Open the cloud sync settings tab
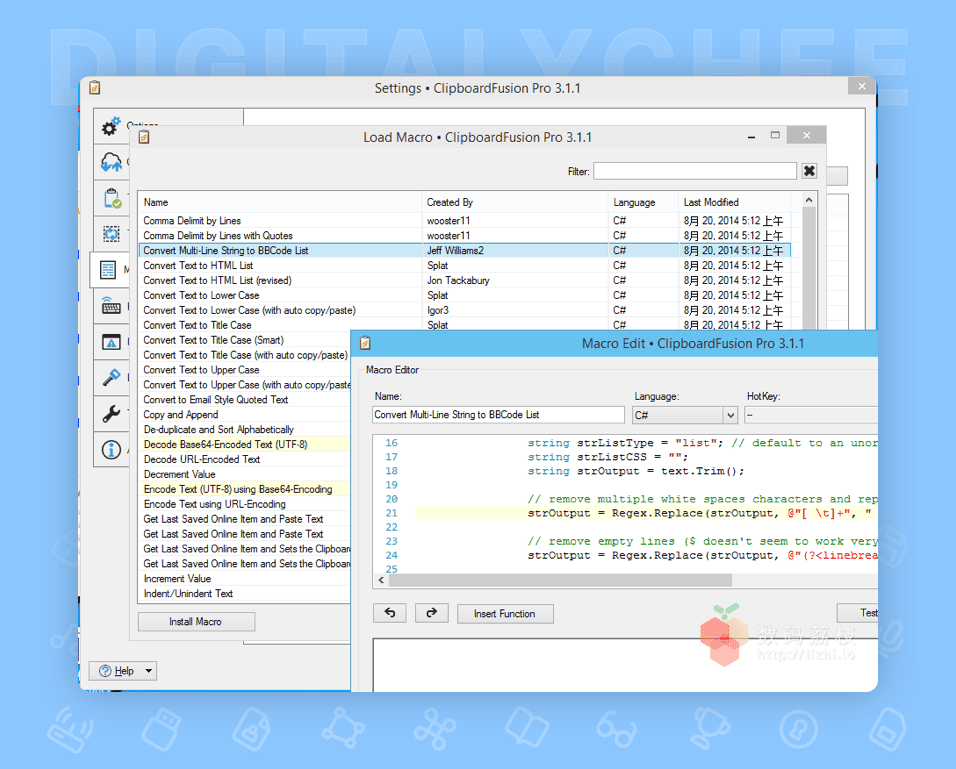956x769 pixels. (111, 162)
